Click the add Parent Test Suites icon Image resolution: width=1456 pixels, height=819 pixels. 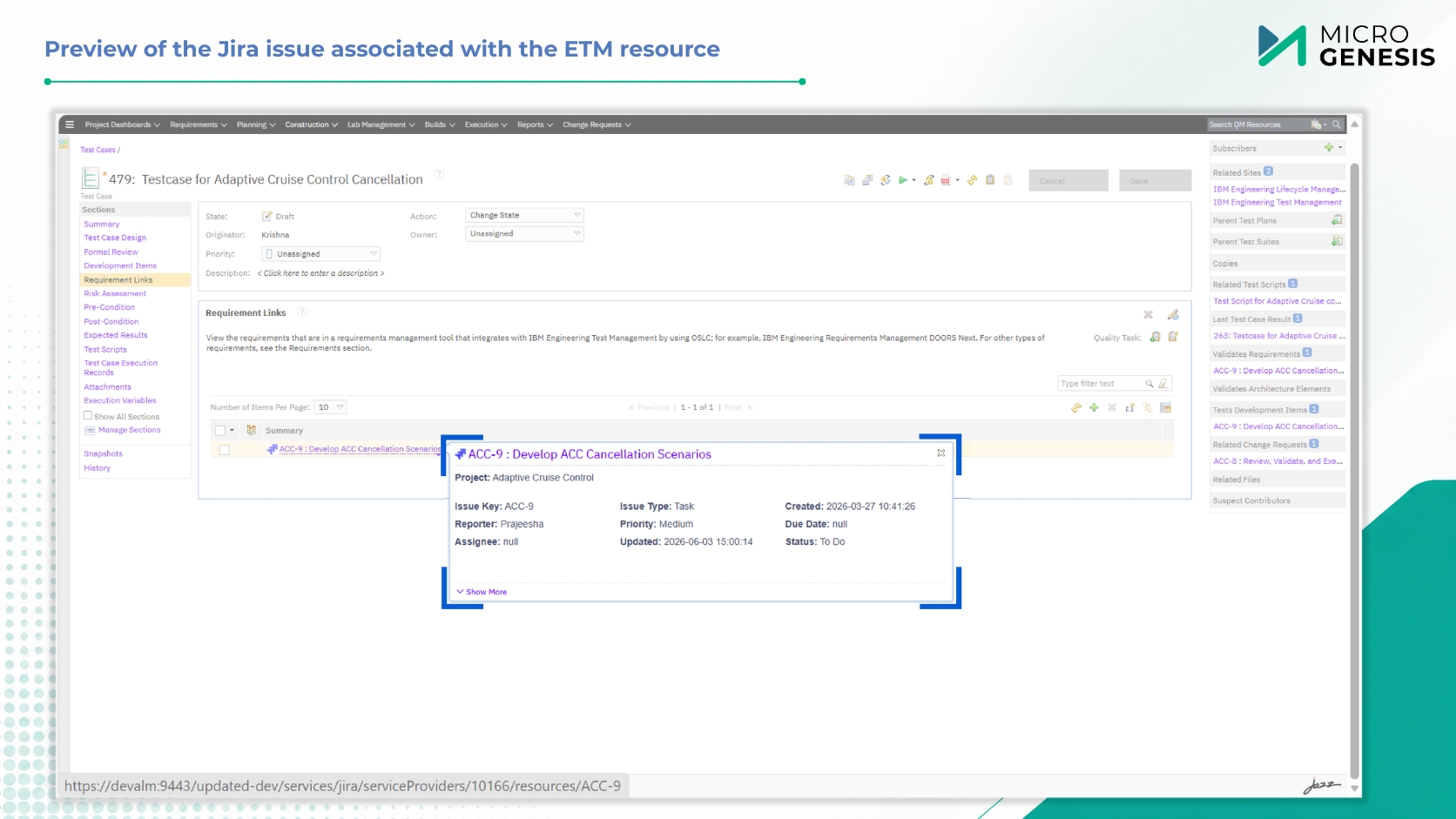coord(1337,241)
